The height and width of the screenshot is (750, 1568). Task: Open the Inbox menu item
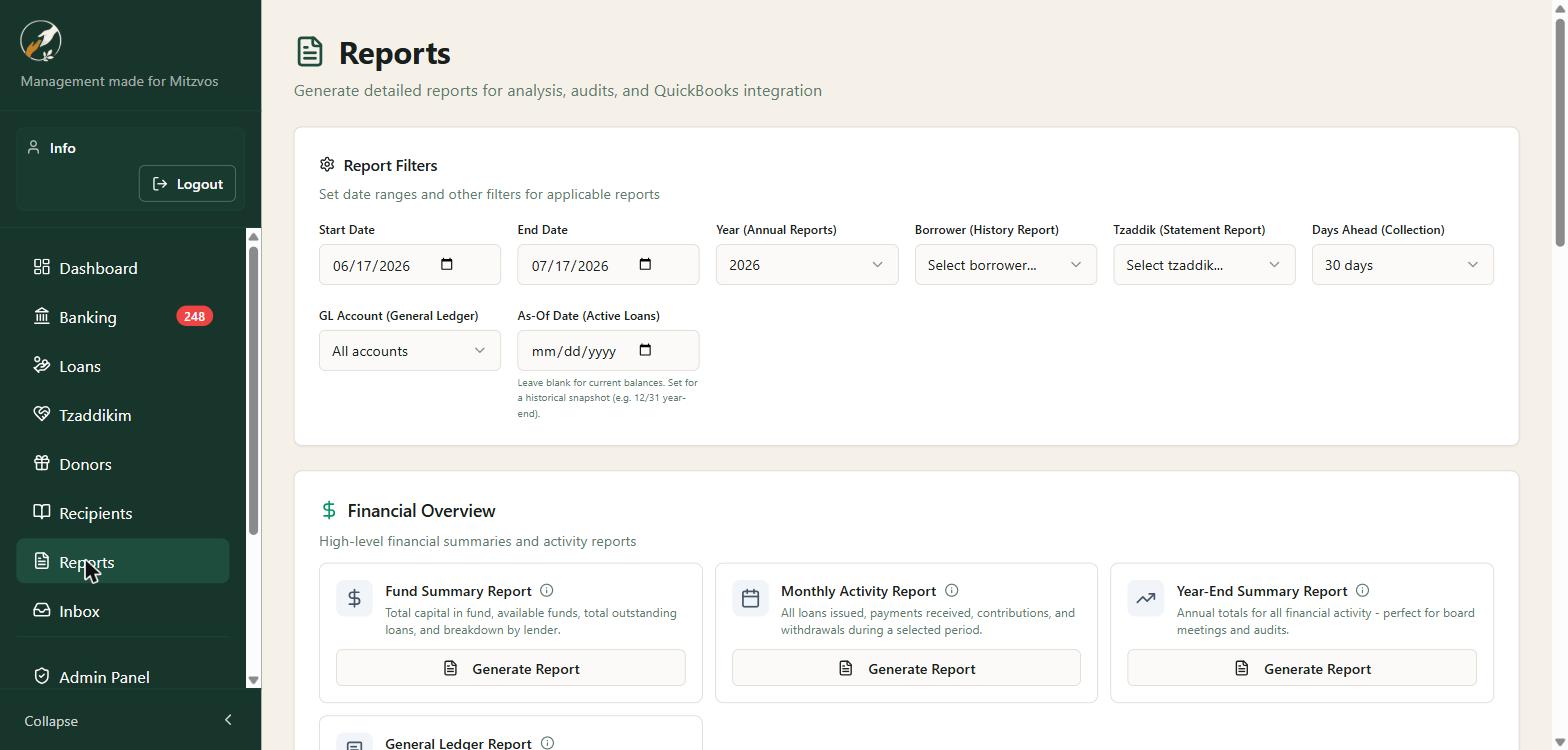click(x=122, y=611)
